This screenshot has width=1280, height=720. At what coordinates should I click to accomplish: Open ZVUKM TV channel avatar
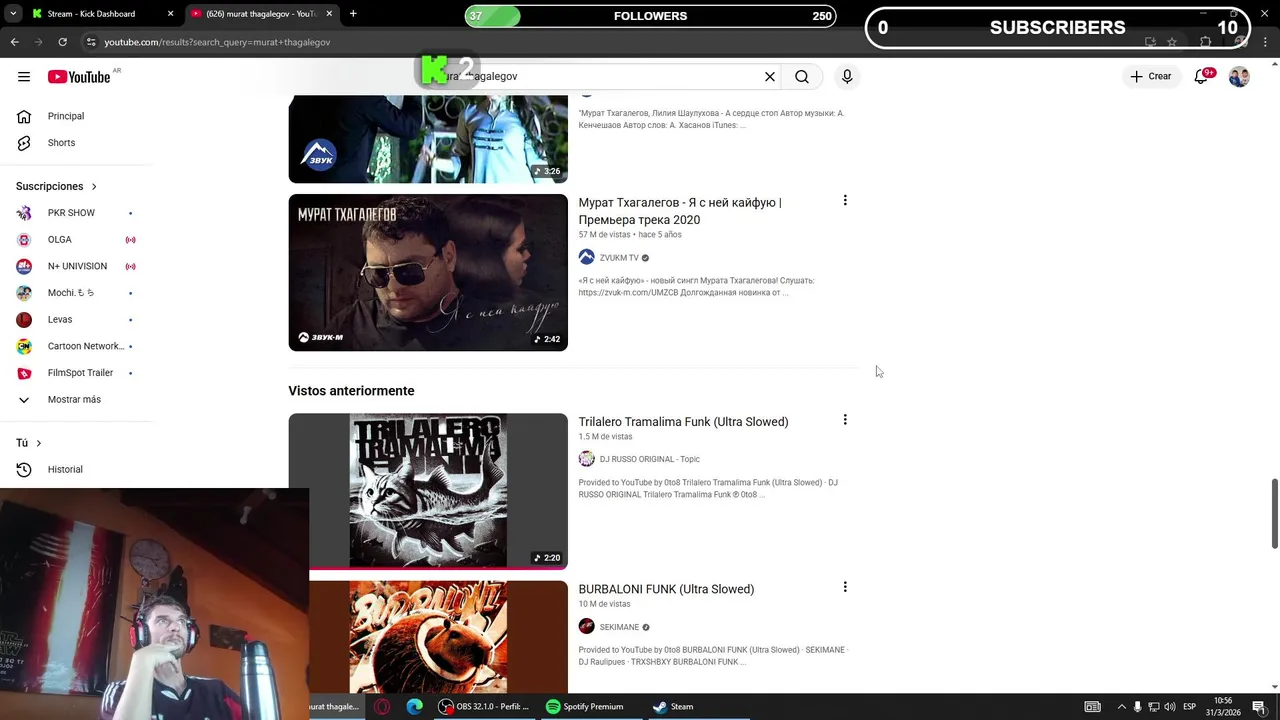(x=587, y=257)
